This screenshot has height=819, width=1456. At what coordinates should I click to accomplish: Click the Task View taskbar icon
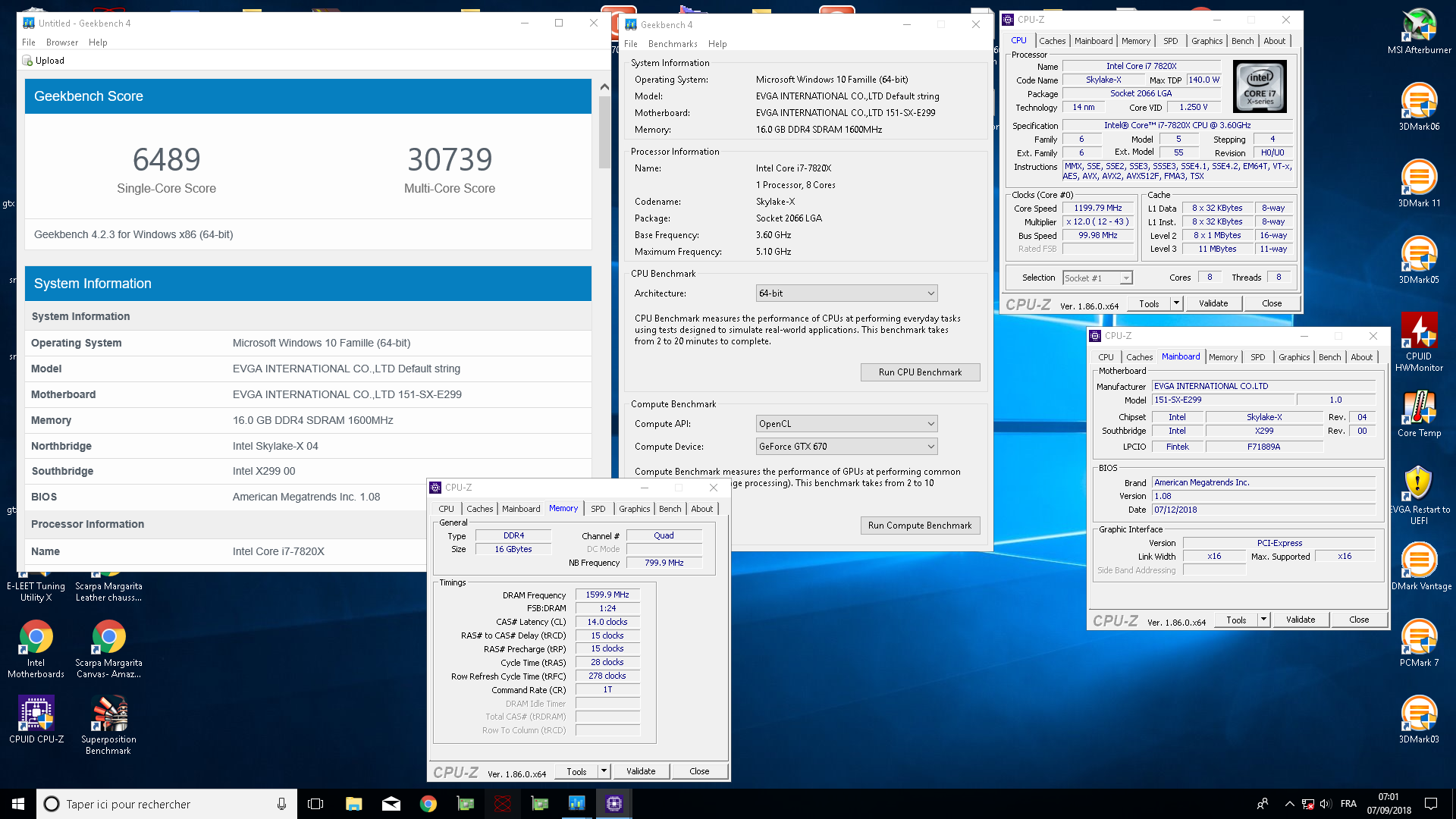(x=315, y=804)
